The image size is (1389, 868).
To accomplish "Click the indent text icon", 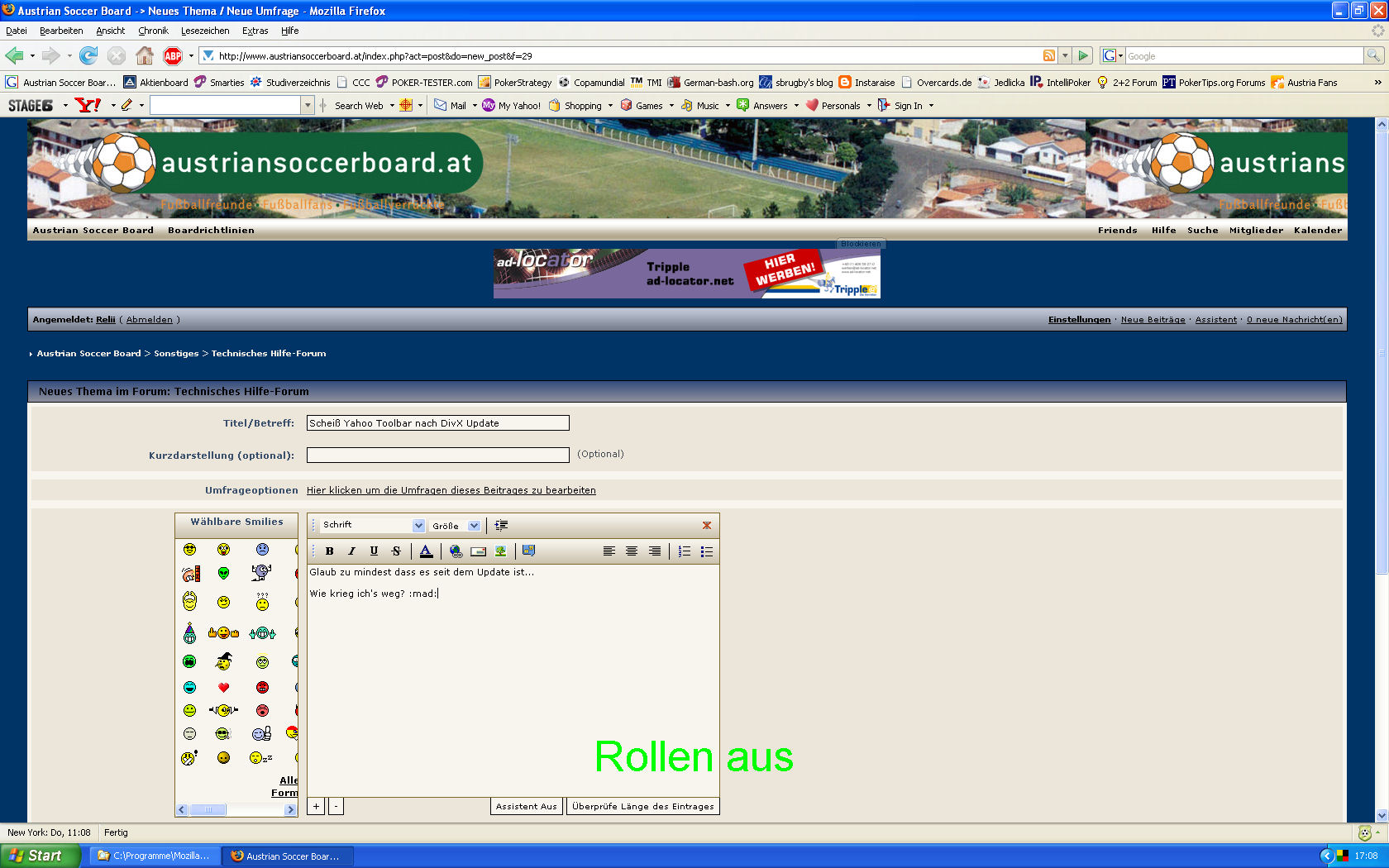I will [x=501, y=525].
